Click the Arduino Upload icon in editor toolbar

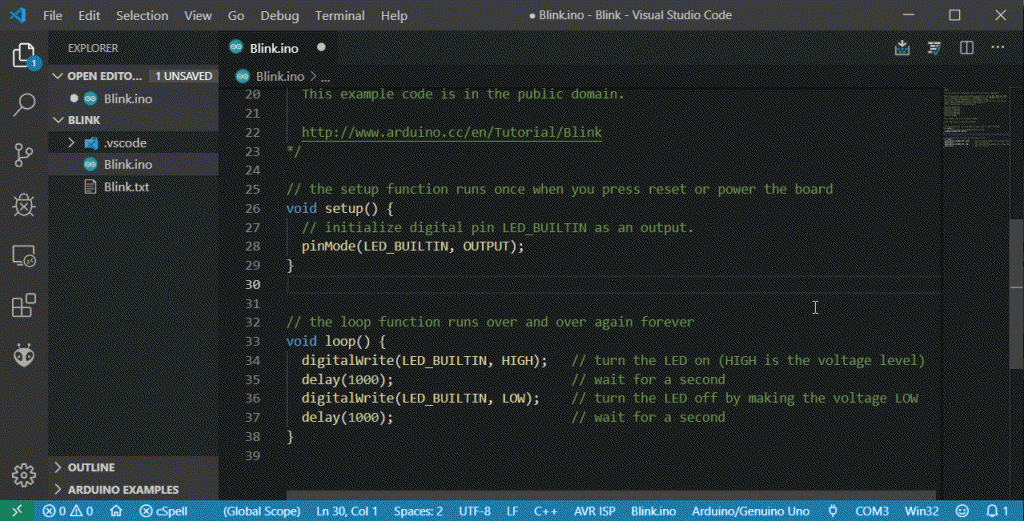click(903, 47)
